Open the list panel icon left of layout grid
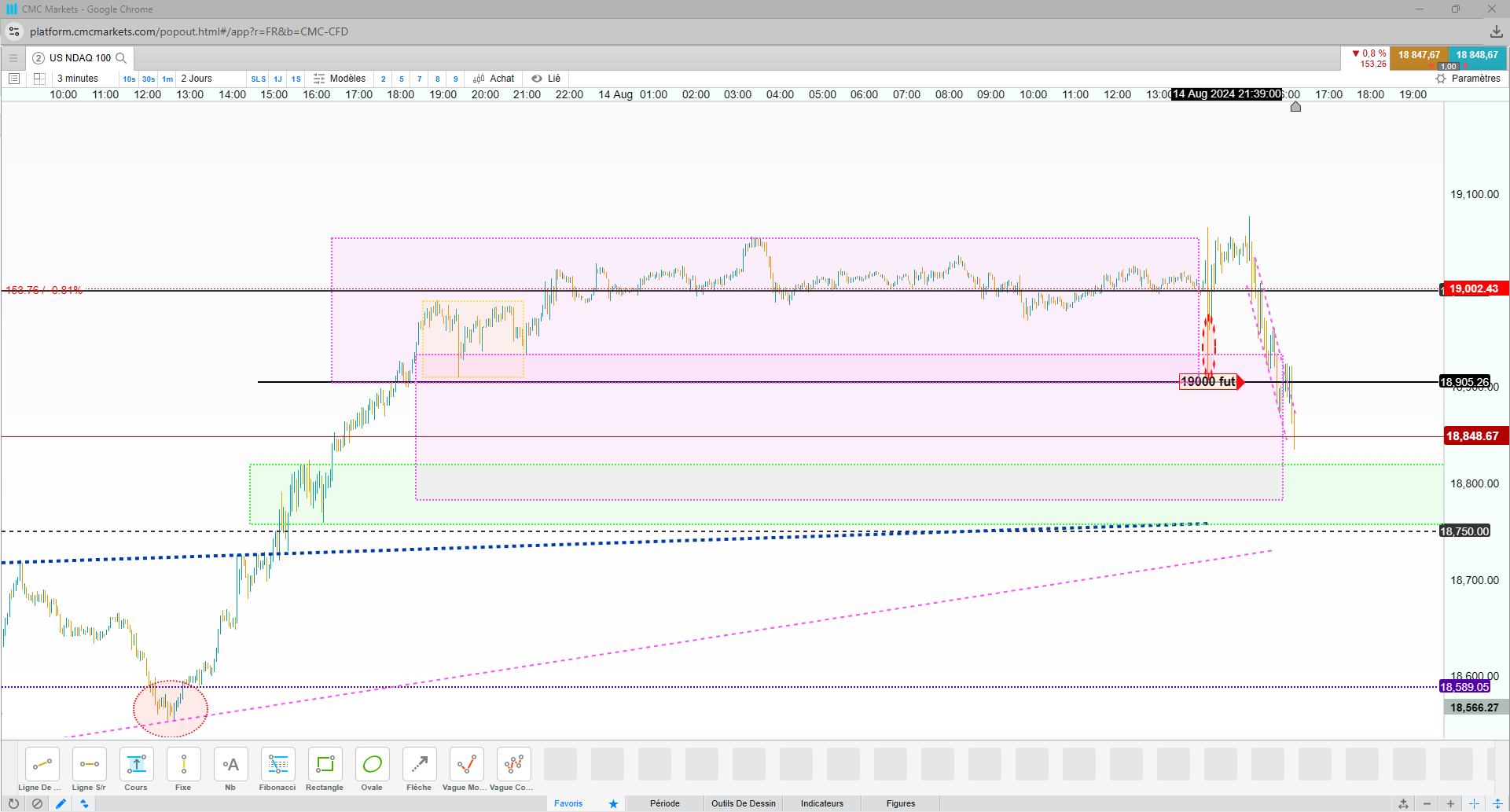 point(13,79)
